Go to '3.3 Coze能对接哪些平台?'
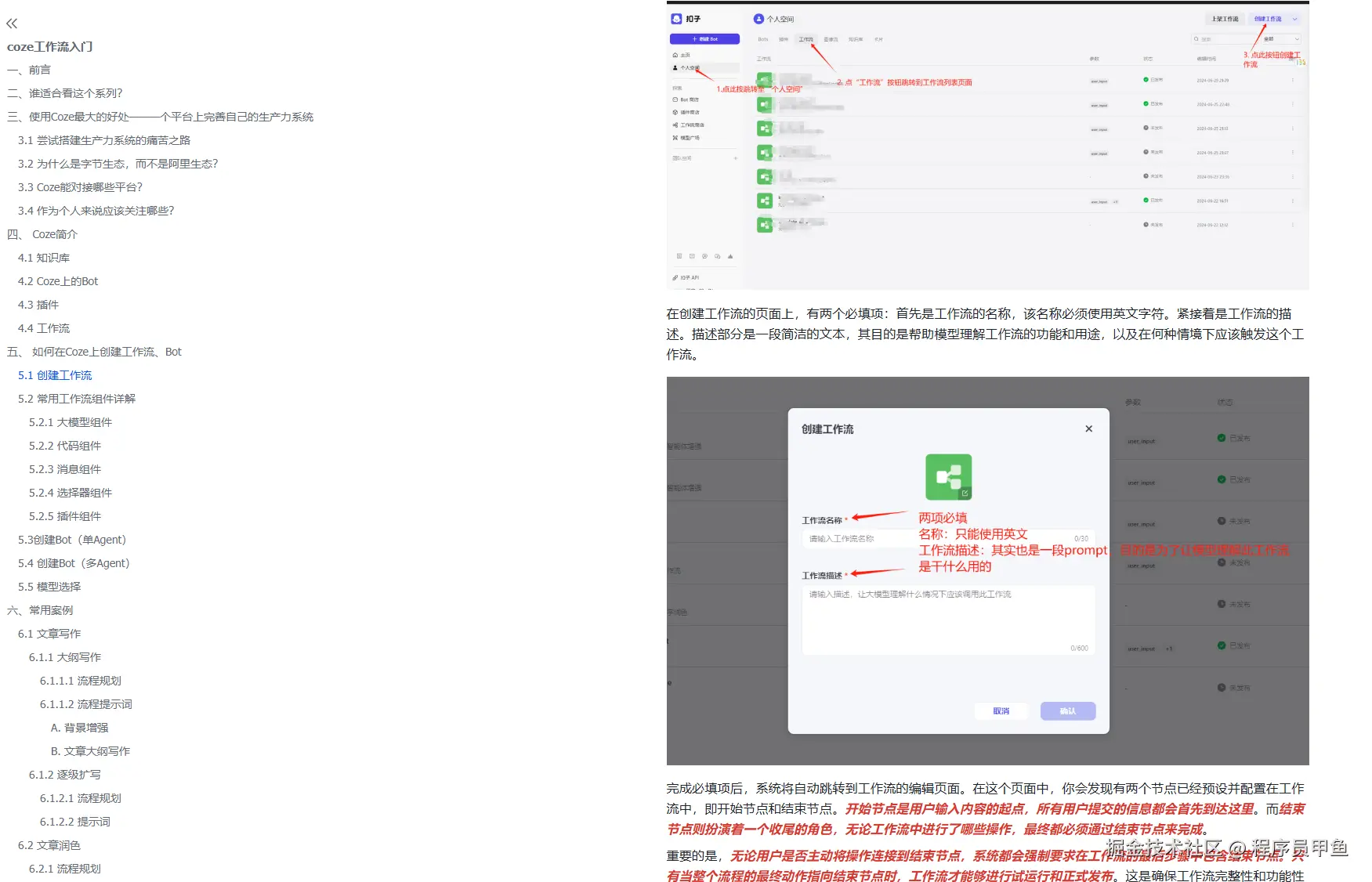1372x882 pixels. (x=81, y=187)
